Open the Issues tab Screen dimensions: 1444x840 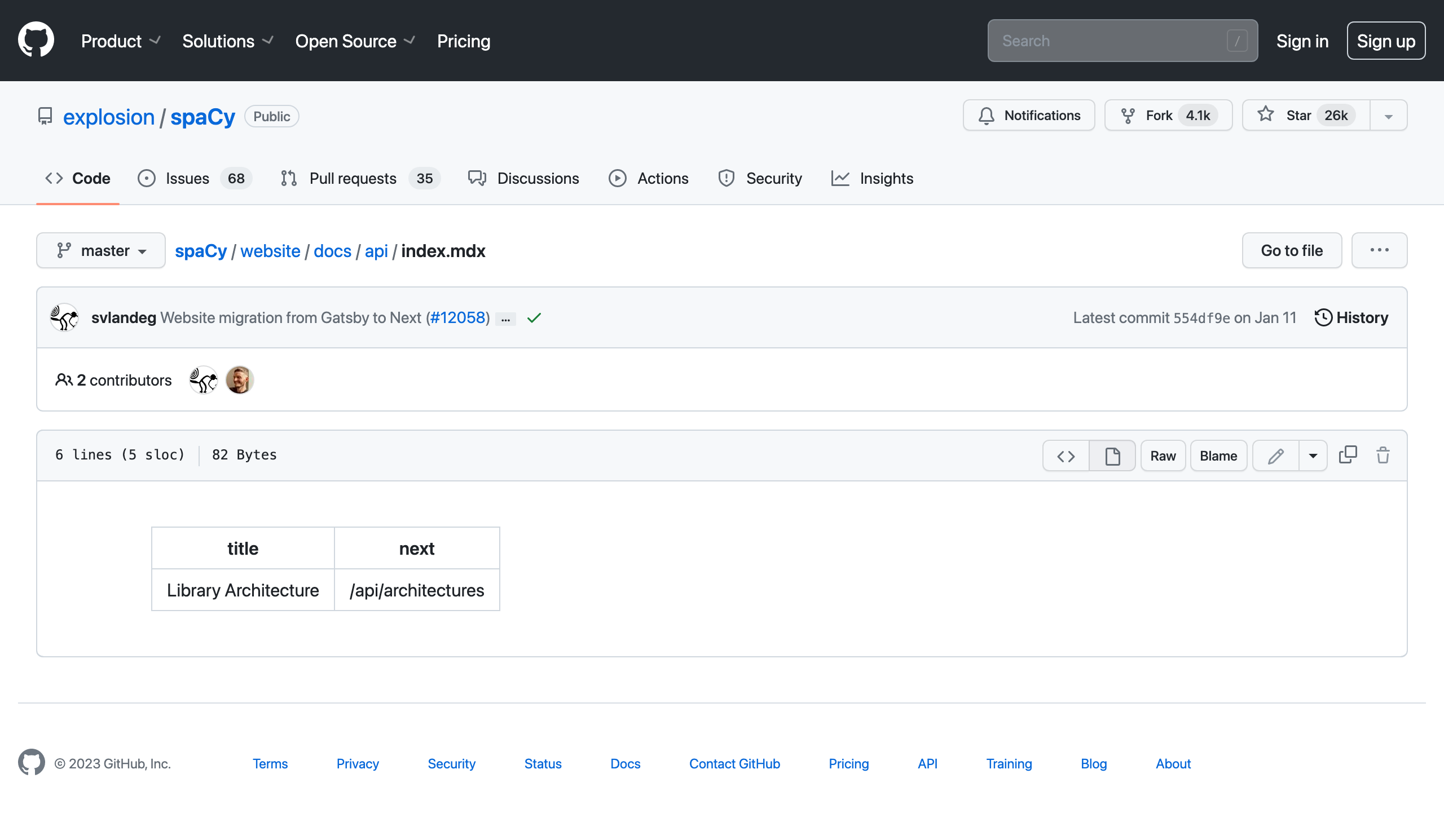(x=194, y=178)
